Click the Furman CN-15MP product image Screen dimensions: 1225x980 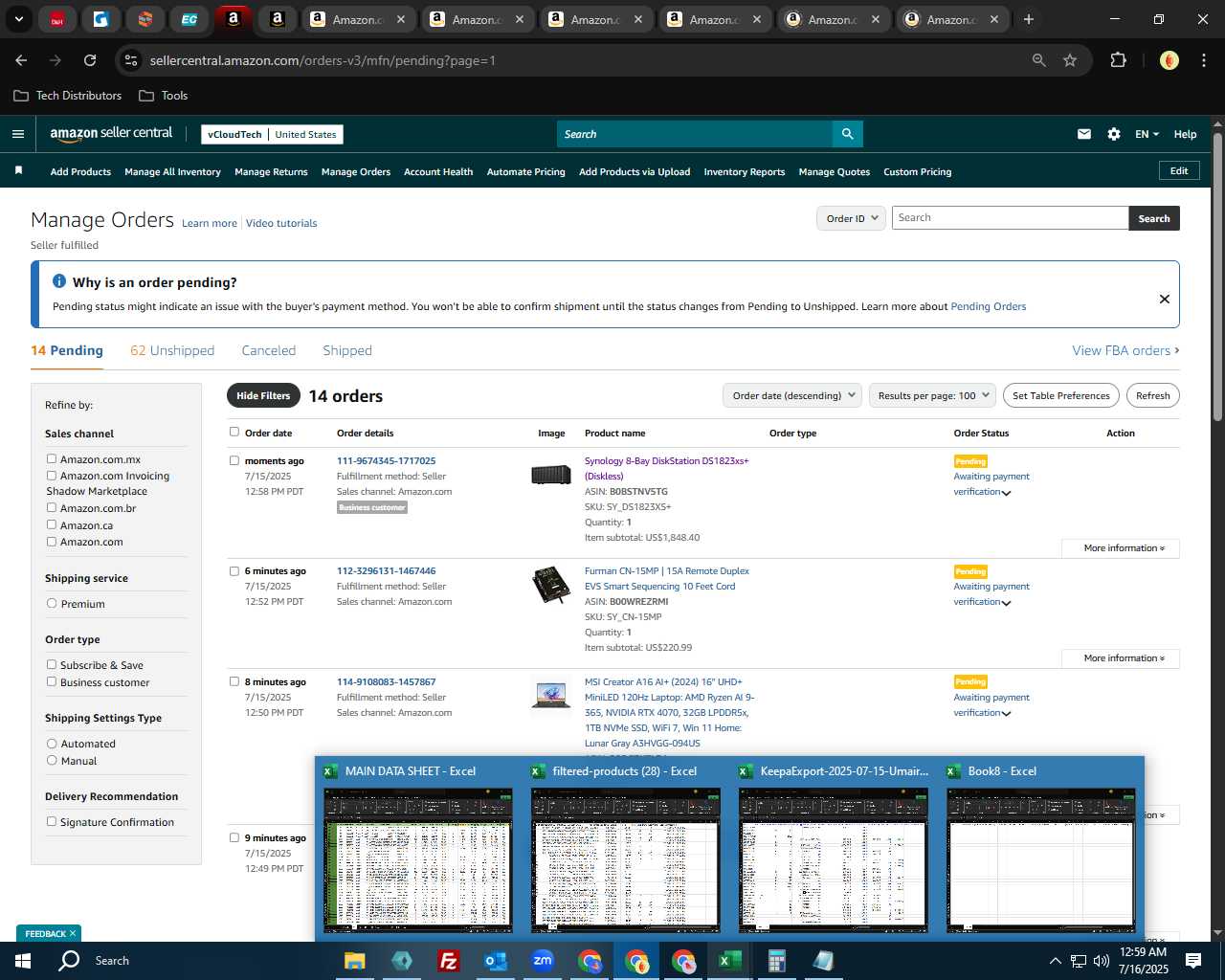coord(551,585)
